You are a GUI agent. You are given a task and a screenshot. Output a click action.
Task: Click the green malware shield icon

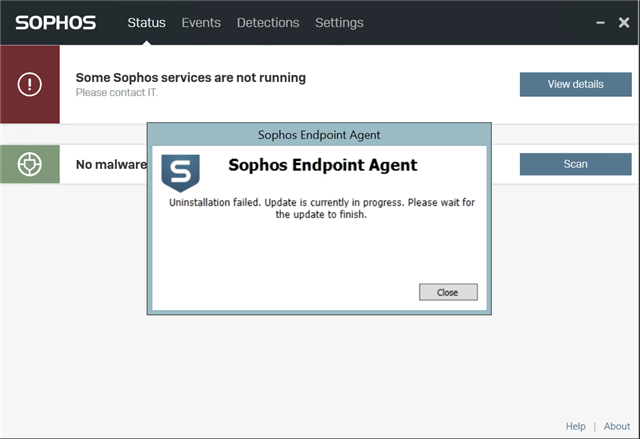(30, 164)
